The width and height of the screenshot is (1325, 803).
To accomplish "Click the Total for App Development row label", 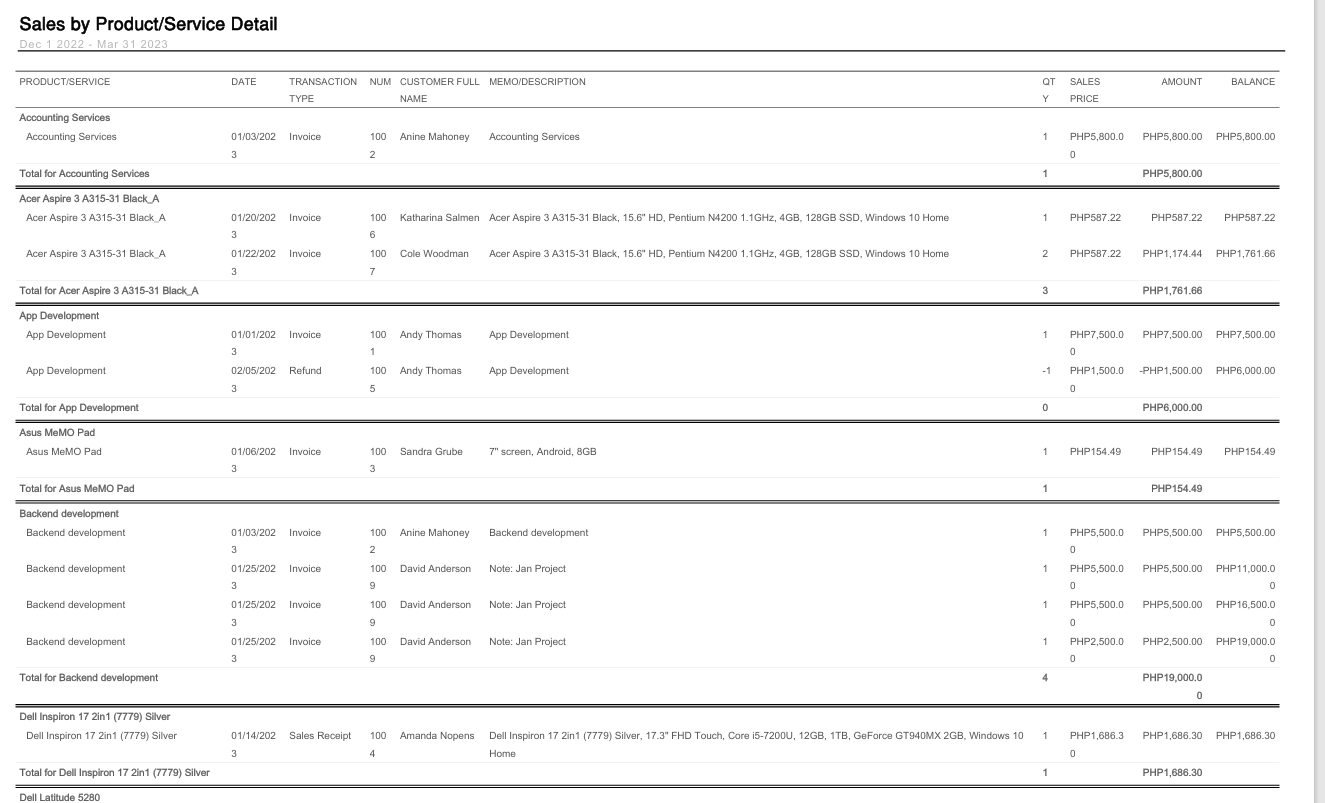I will pyautogui.click(x=79, y=408).
